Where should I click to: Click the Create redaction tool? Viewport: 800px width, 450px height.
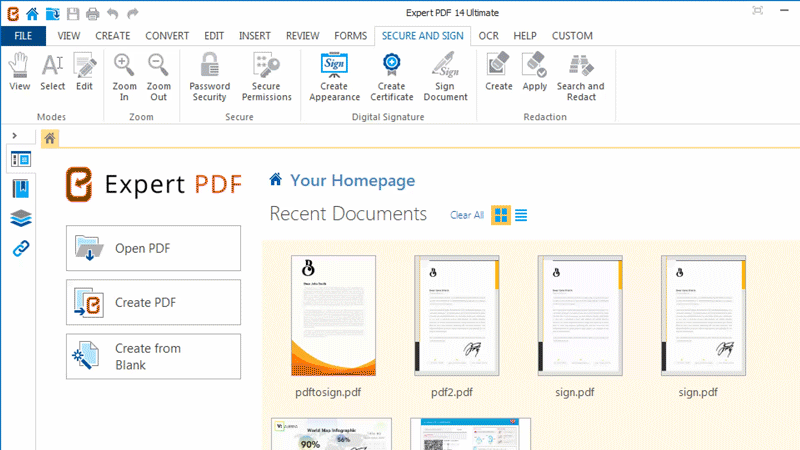tap(498, 71)
